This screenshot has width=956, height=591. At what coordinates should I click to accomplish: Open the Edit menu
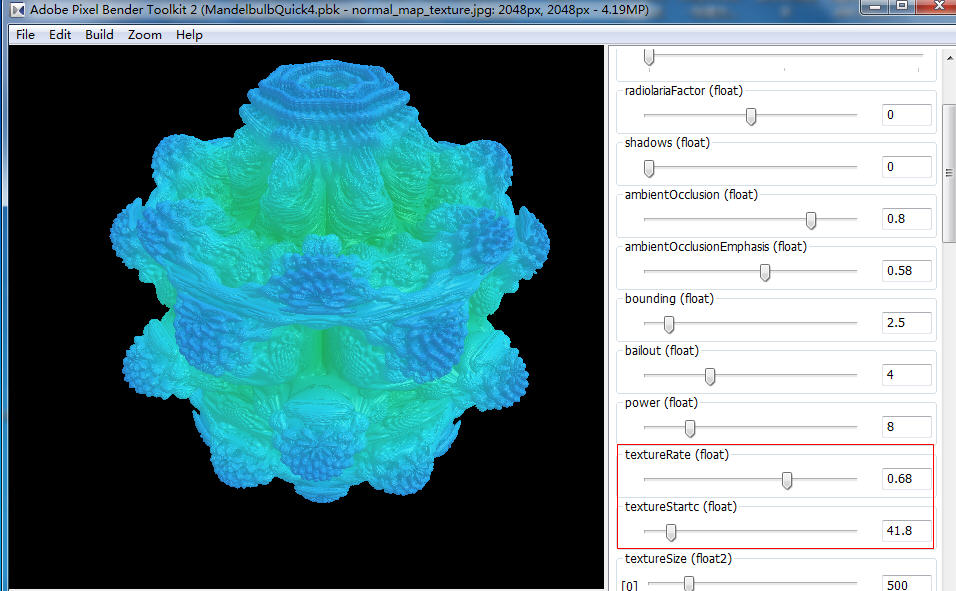pos(60,35)
